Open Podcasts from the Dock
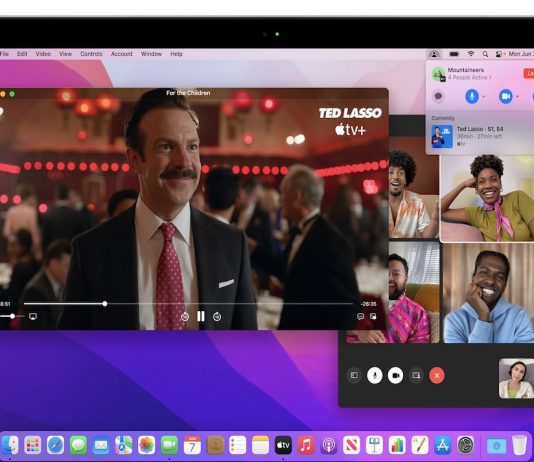Screen dimensions: 534x462 (329, 445)
